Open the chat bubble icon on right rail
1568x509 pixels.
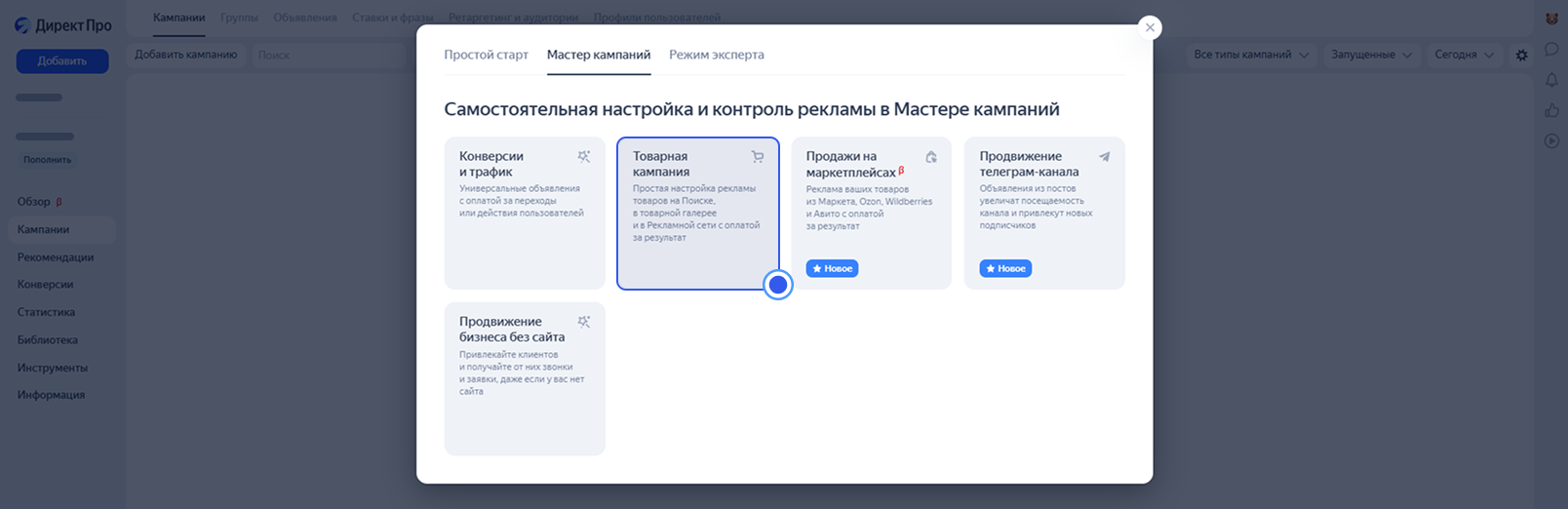point(1551,50)
